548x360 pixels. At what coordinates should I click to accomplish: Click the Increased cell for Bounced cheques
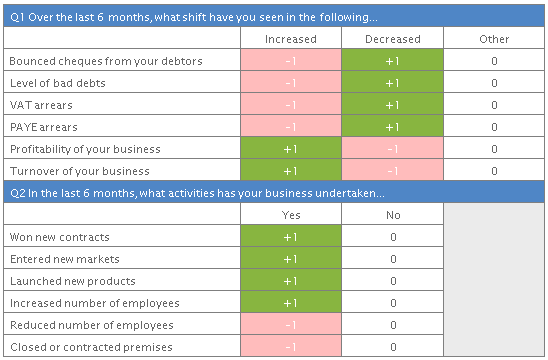coord(291,61)
